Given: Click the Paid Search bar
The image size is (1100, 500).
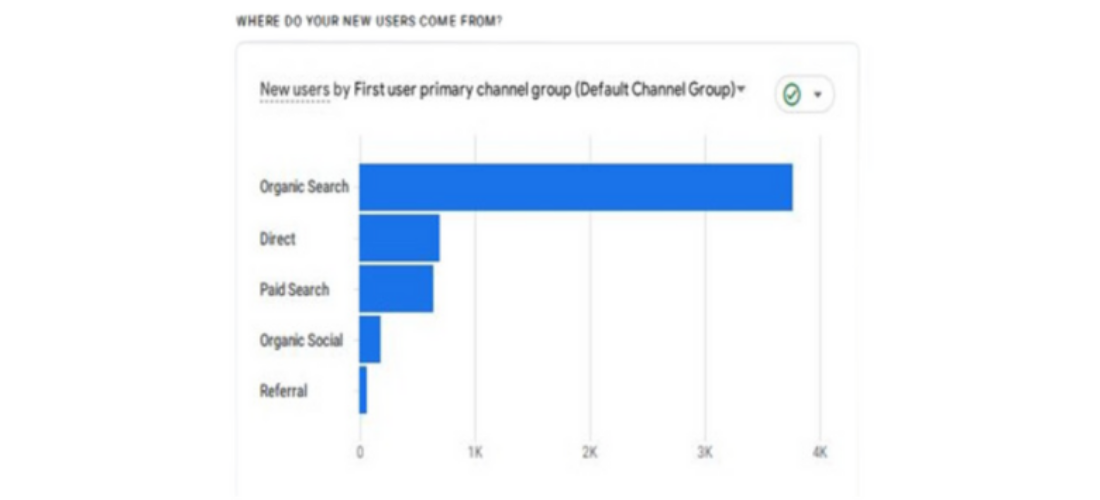Looking at the screenshot, I should (396, 288).
